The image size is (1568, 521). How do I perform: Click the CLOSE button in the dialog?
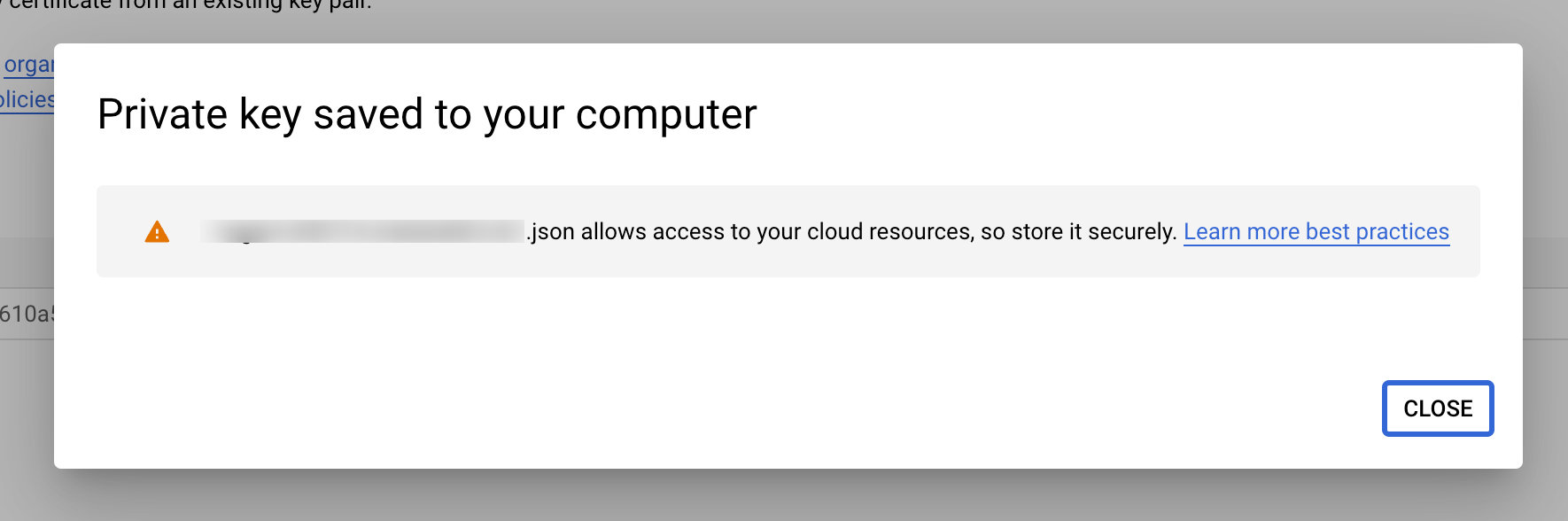(x=1438, y=408)
